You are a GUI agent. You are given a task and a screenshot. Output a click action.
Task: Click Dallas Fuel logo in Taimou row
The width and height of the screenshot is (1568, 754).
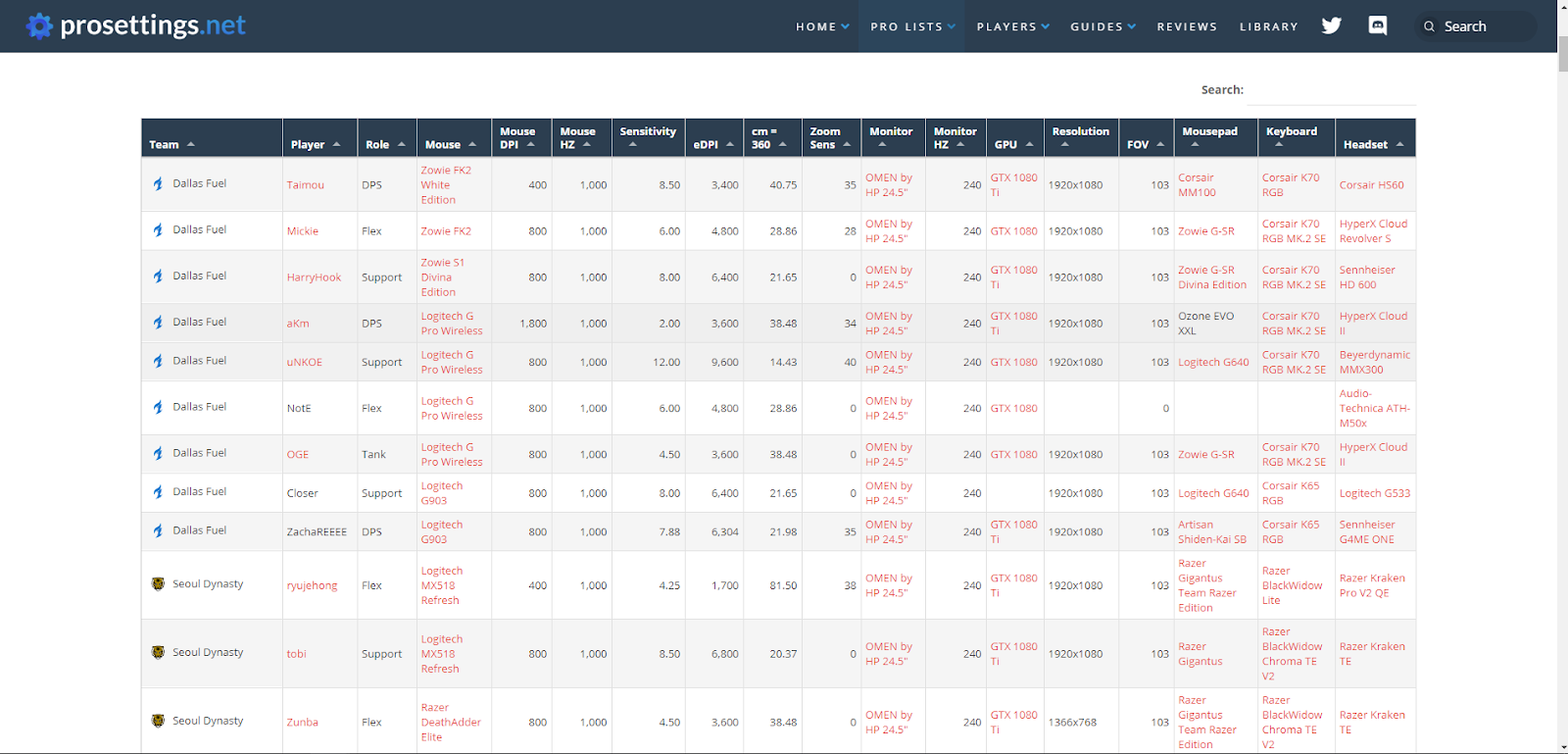[x=158, y=183]
